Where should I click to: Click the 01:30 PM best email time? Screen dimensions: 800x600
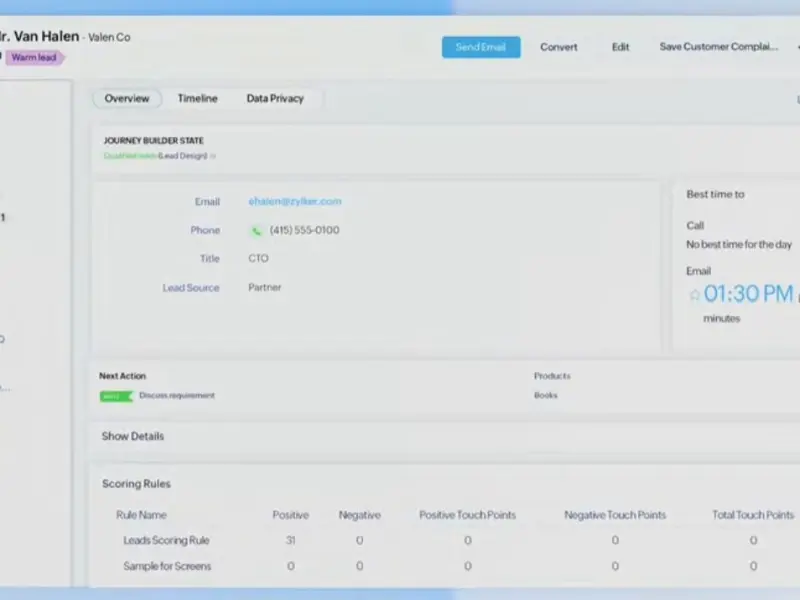click(748, 294)
